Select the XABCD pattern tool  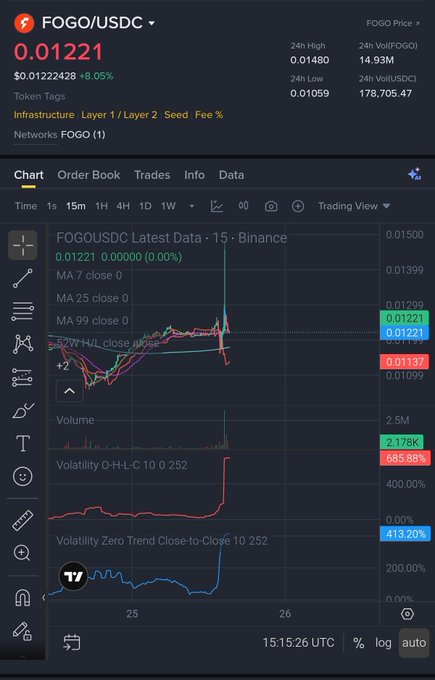point(23,344)
